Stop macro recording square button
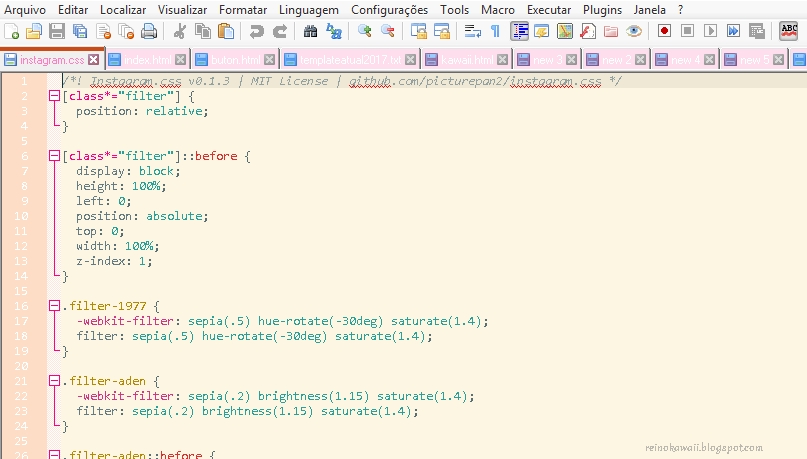The image size is (807, 459). (688, 31)
